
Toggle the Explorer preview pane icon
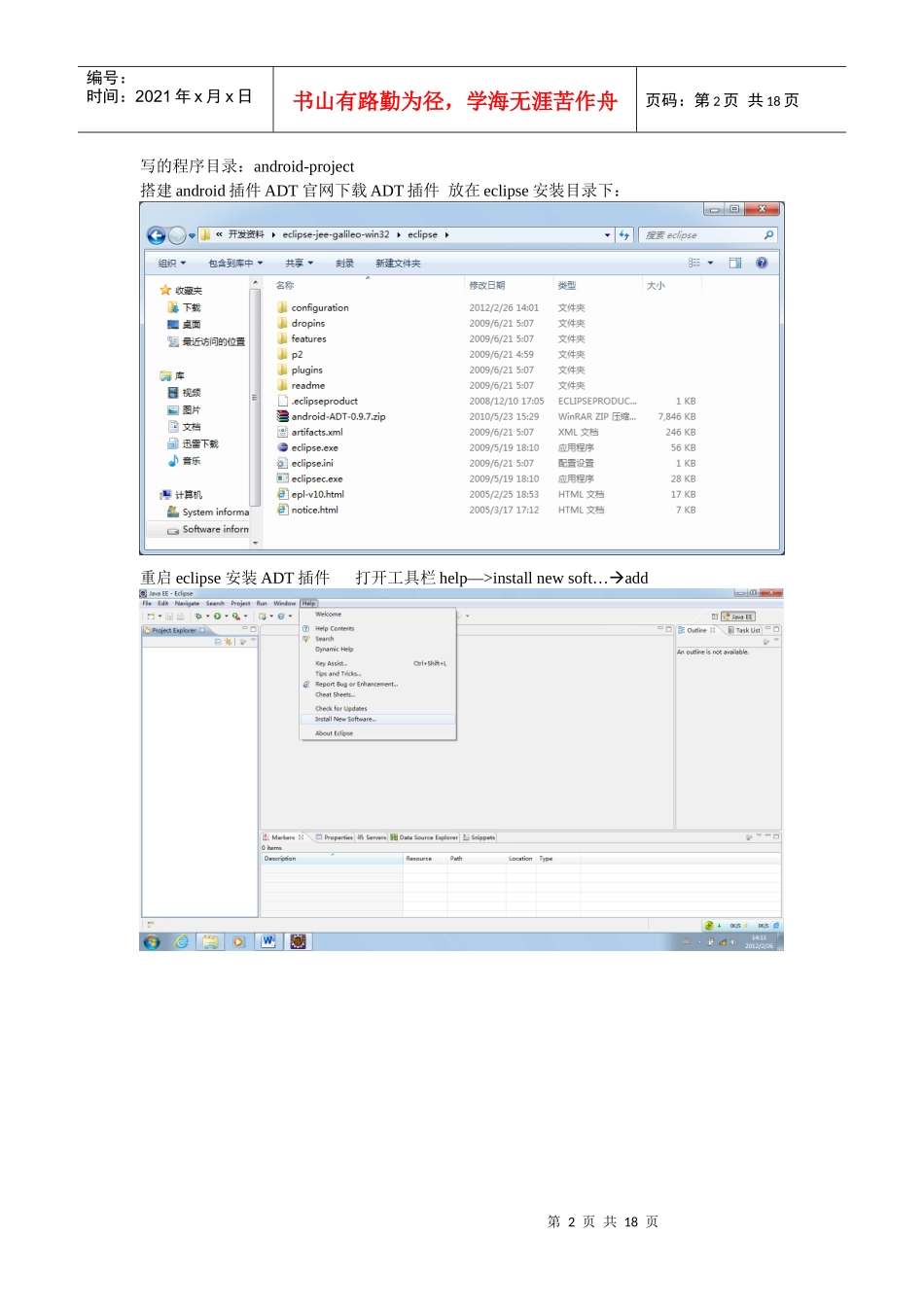coord(735,263)
